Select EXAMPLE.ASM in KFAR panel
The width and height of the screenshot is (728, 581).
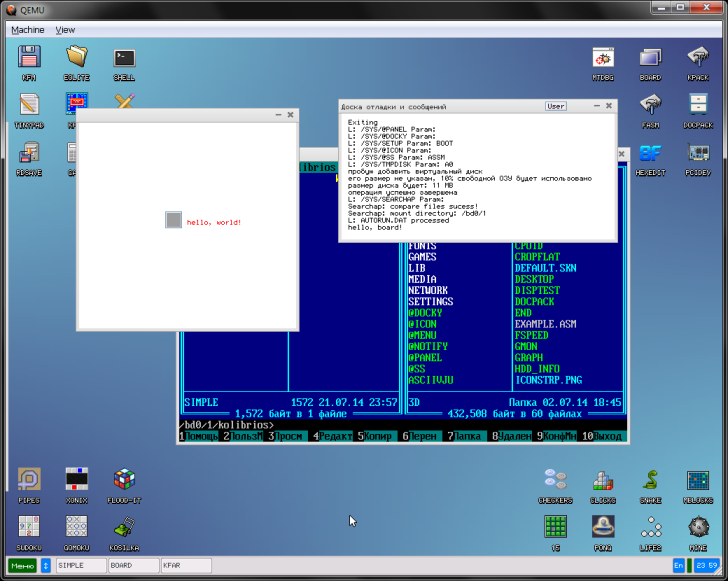click(545, 324)
